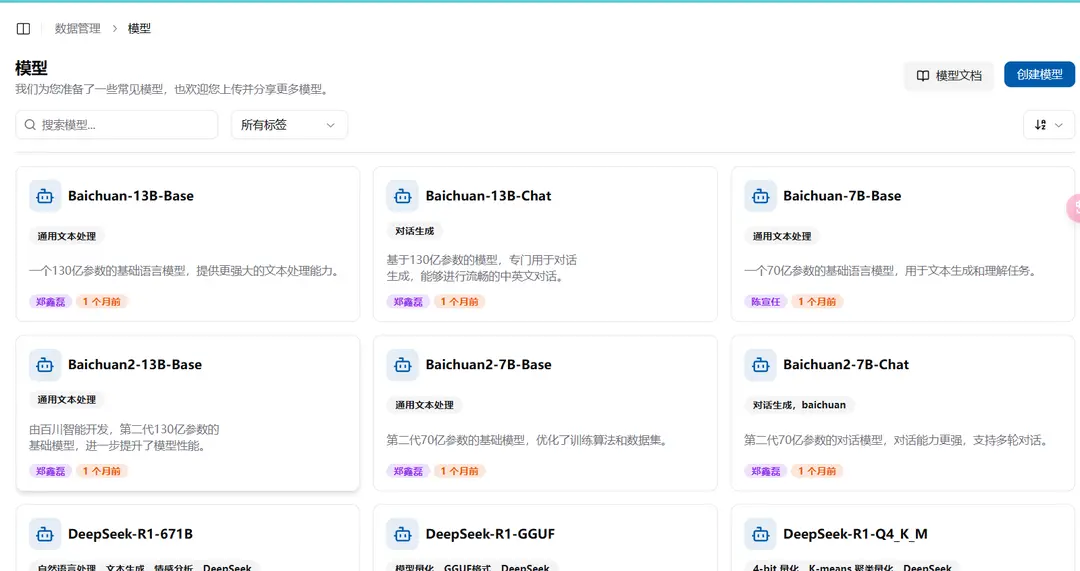Go to 数据管理 breadcrumb
Image resolution: width=1080 pixels, height=571 pixels.
point(78,28)
